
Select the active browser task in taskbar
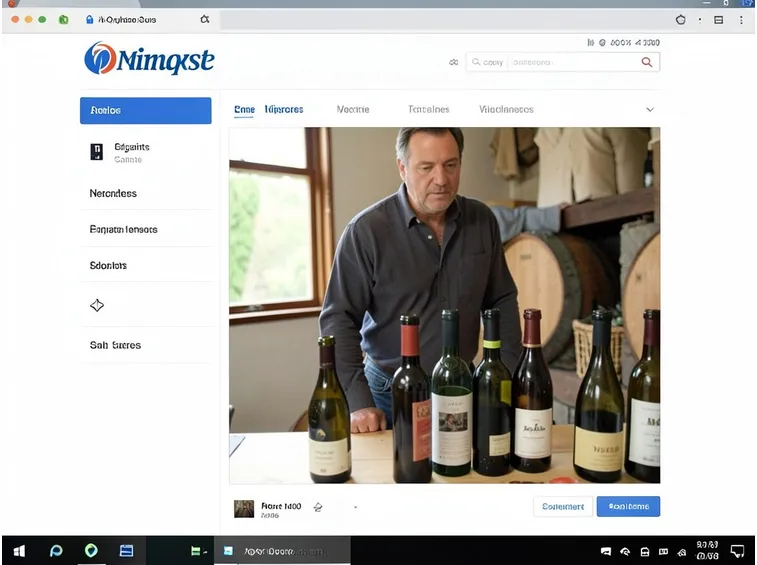pos(282,551)
